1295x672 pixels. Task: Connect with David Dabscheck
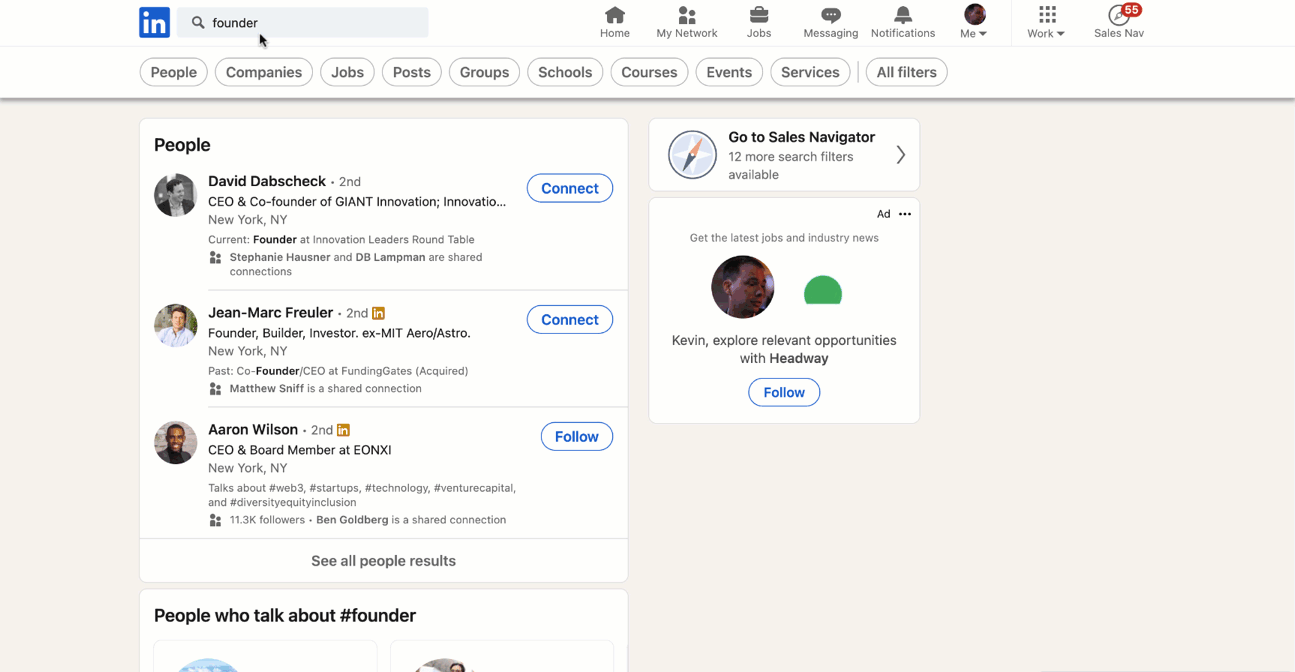click(570, 188)
